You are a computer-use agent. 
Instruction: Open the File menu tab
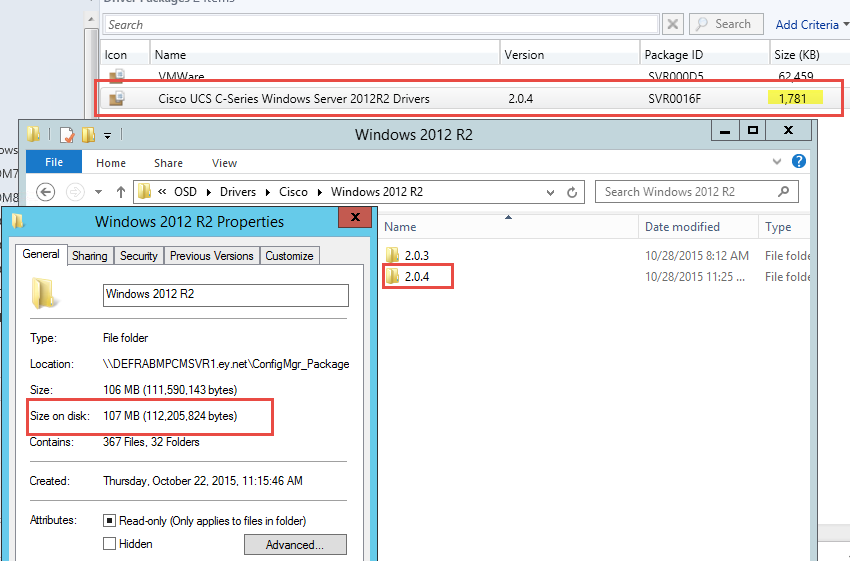(54, 162)
